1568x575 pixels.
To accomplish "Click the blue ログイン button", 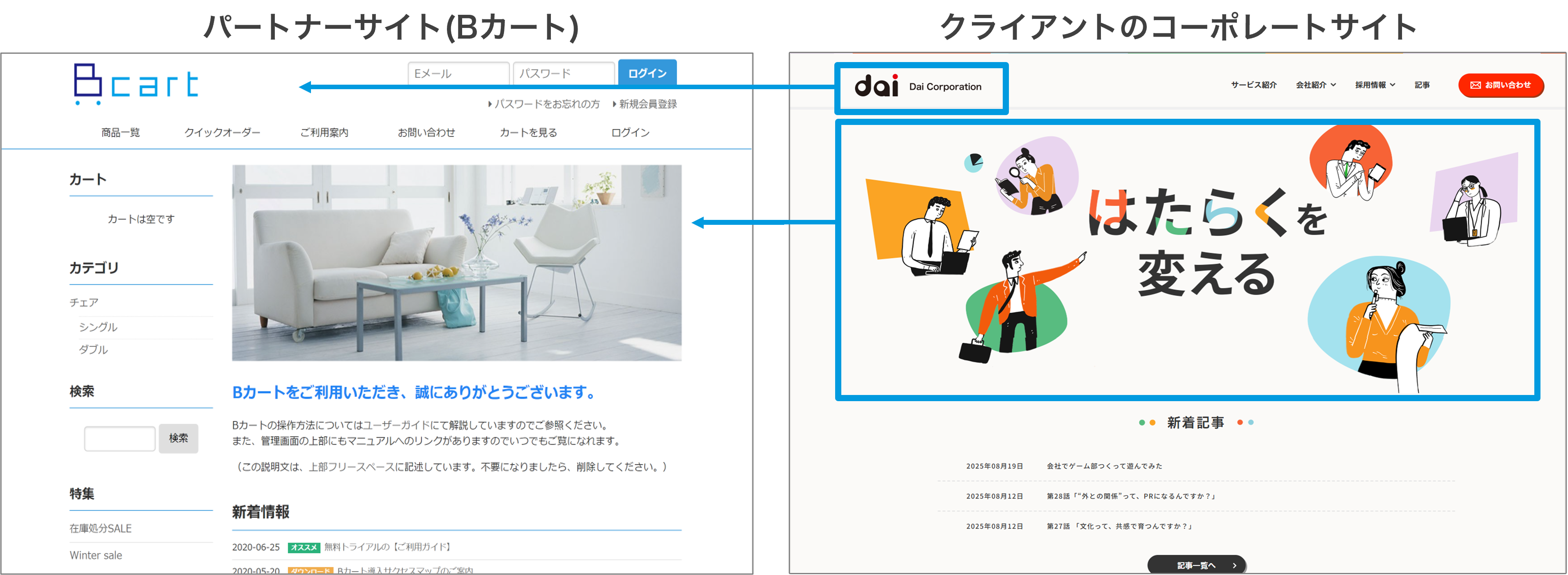I will point(647,73).
